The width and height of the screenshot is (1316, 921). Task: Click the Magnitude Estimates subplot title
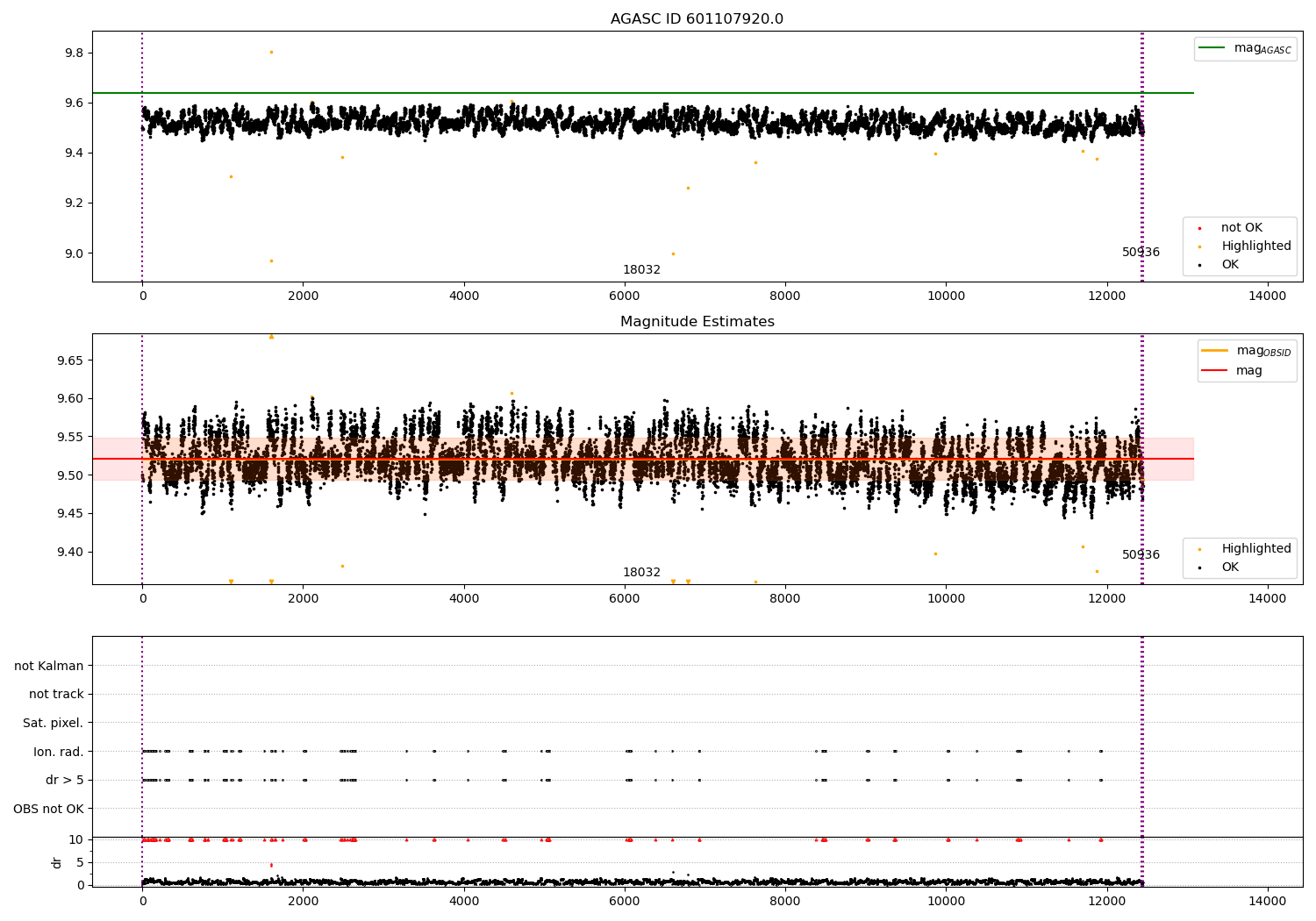[697, 322]
